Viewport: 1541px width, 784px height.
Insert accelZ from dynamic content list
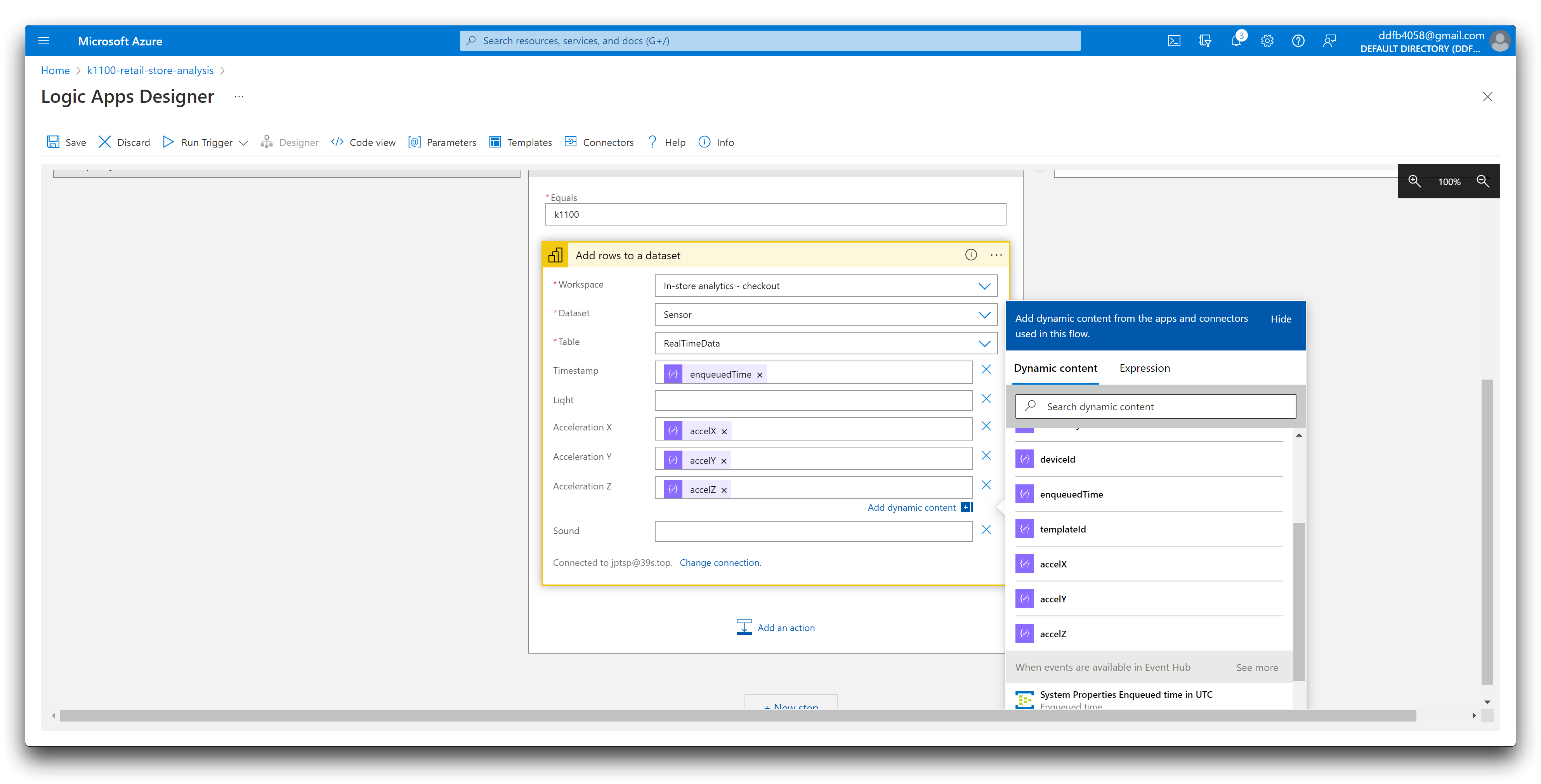tap(1149, 633)
